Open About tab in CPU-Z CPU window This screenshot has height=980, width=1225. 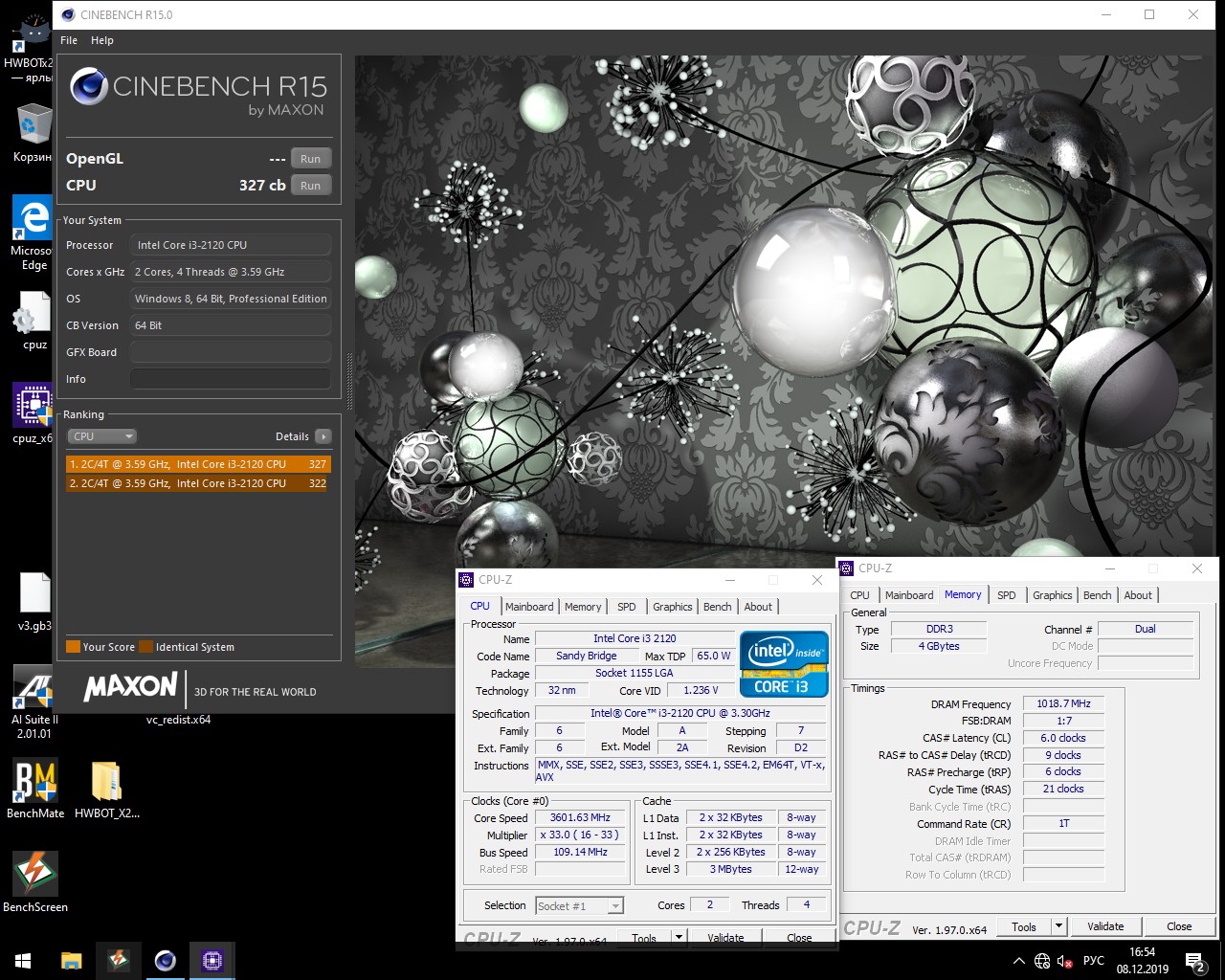tap(758, 607)
